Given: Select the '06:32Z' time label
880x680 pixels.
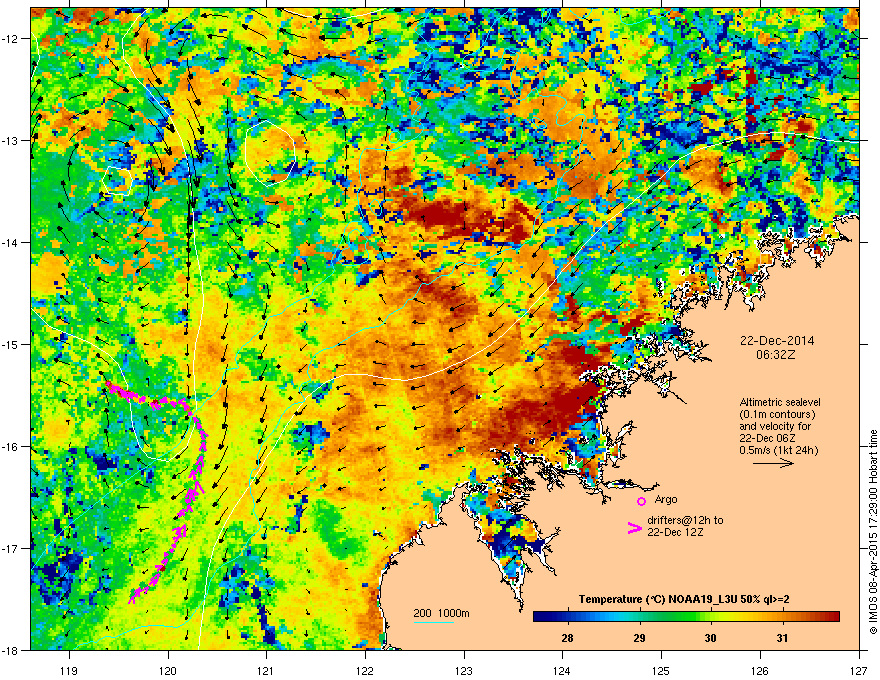Looking at the screenshot, I should click(x=776, y=355).
